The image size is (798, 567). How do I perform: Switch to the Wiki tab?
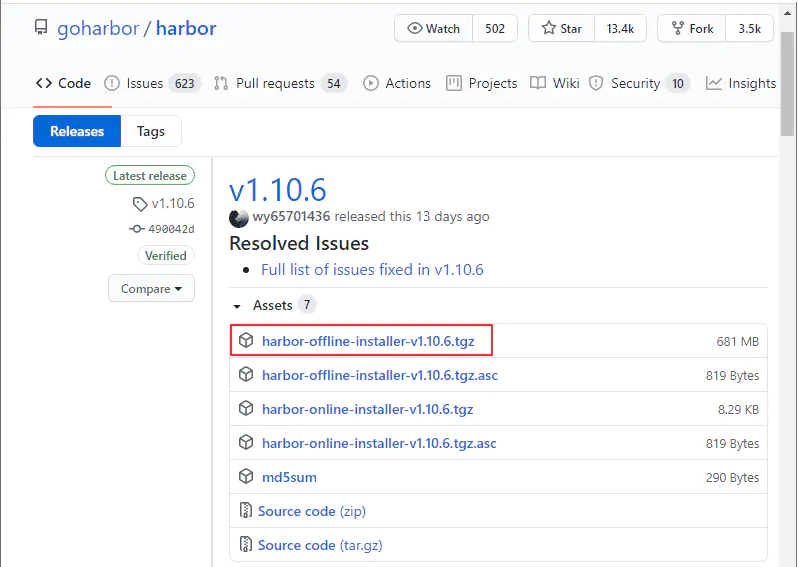point(555,83)
